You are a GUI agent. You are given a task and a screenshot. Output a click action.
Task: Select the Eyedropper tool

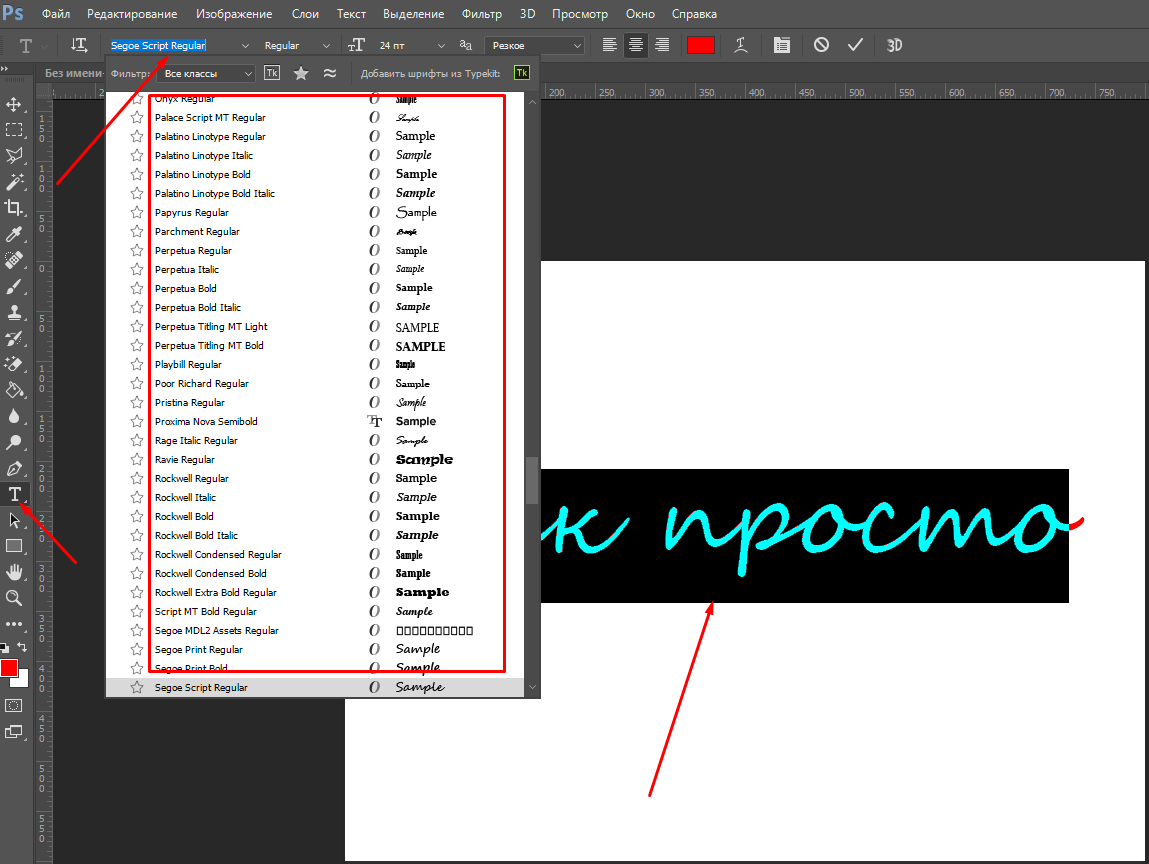[x=14, y=234]
